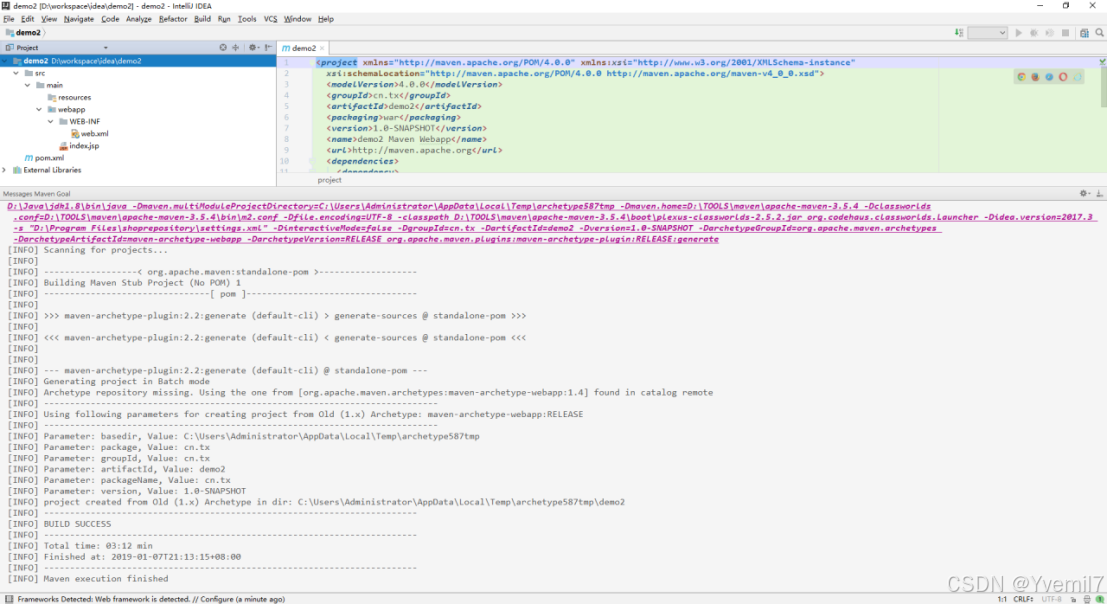Image resolution: width=1108 pixels, height=604 pixels.
Task: Expand External Libraries node
Action: click(5, 170)
